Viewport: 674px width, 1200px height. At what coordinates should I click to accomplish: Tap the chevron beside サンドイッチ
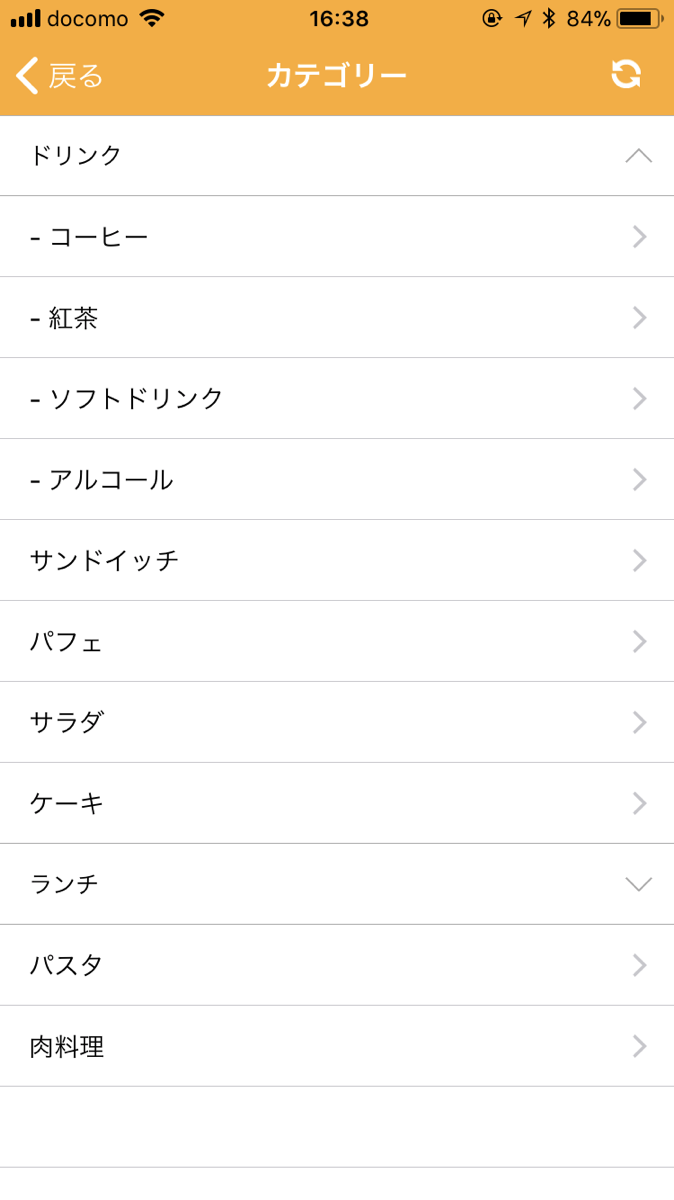coord(639,561)
